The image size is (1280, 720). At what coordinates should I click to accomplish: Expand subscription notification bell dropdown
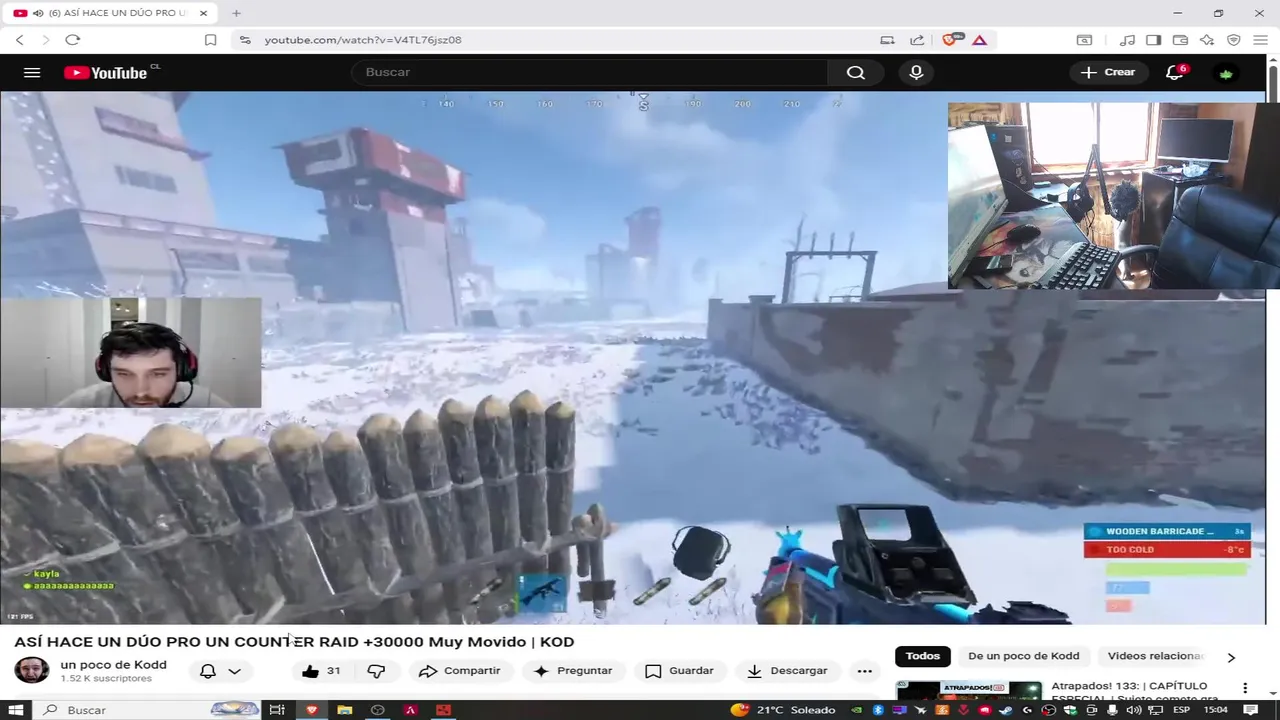[x=220, y=671]
